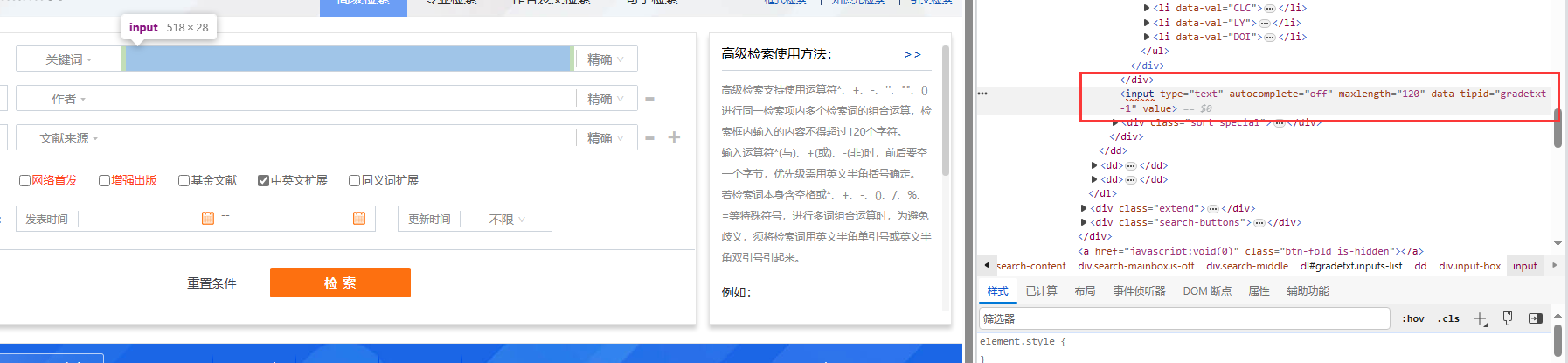Image resolution: width=1568 pixels, height=363 pixels.
Task: Toggle :hov pseudo-state panel
Action: (x=1412, y=318)
